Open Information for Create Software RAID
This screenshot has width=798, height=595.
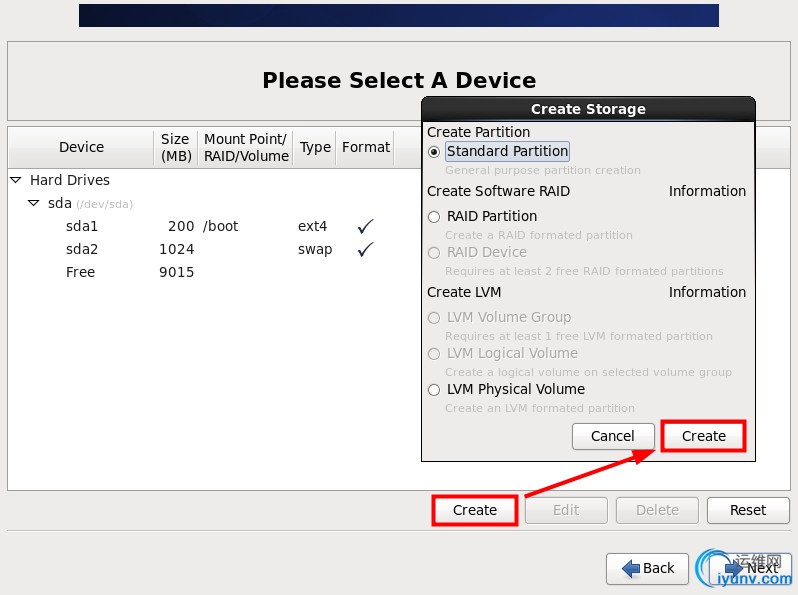coord(707,191)
